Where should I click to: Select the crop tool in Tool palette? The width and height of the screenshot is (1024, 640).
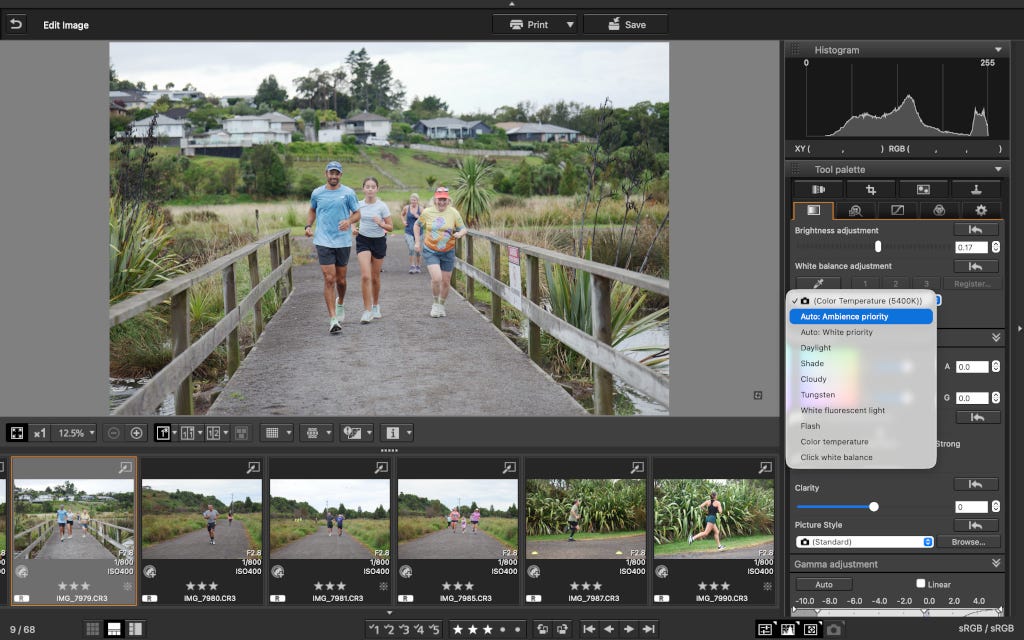(x=871, y=189)
